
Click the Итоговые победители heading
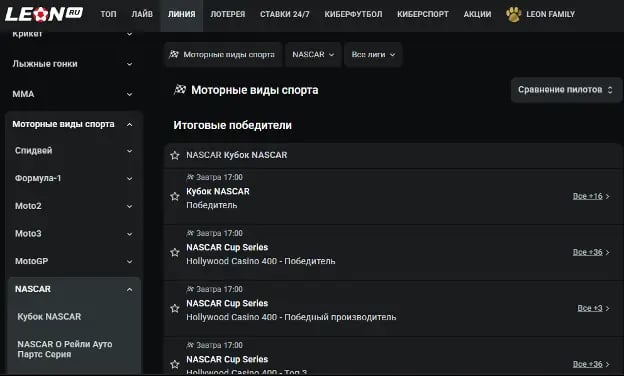pyautogui.click(x=232, y=125)
